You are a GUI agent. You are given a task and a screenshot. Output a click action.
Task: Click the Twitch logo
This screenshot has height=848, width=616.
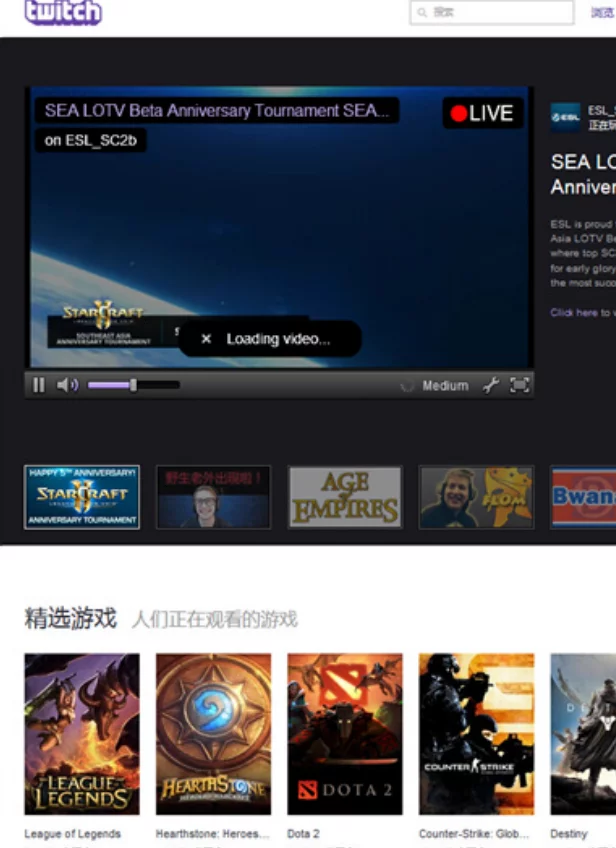[x=63, y=12]
